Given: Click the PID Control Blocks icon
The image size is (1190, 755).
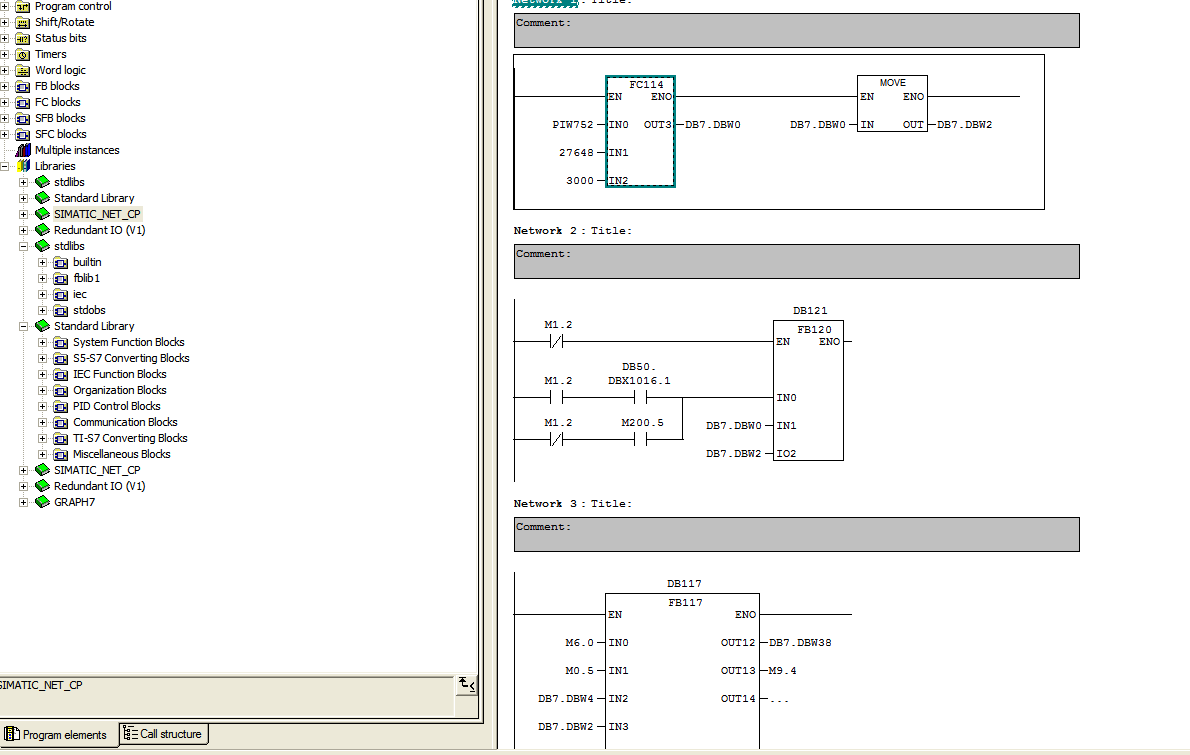Looking at the screenshot, I should click(61, 407).
